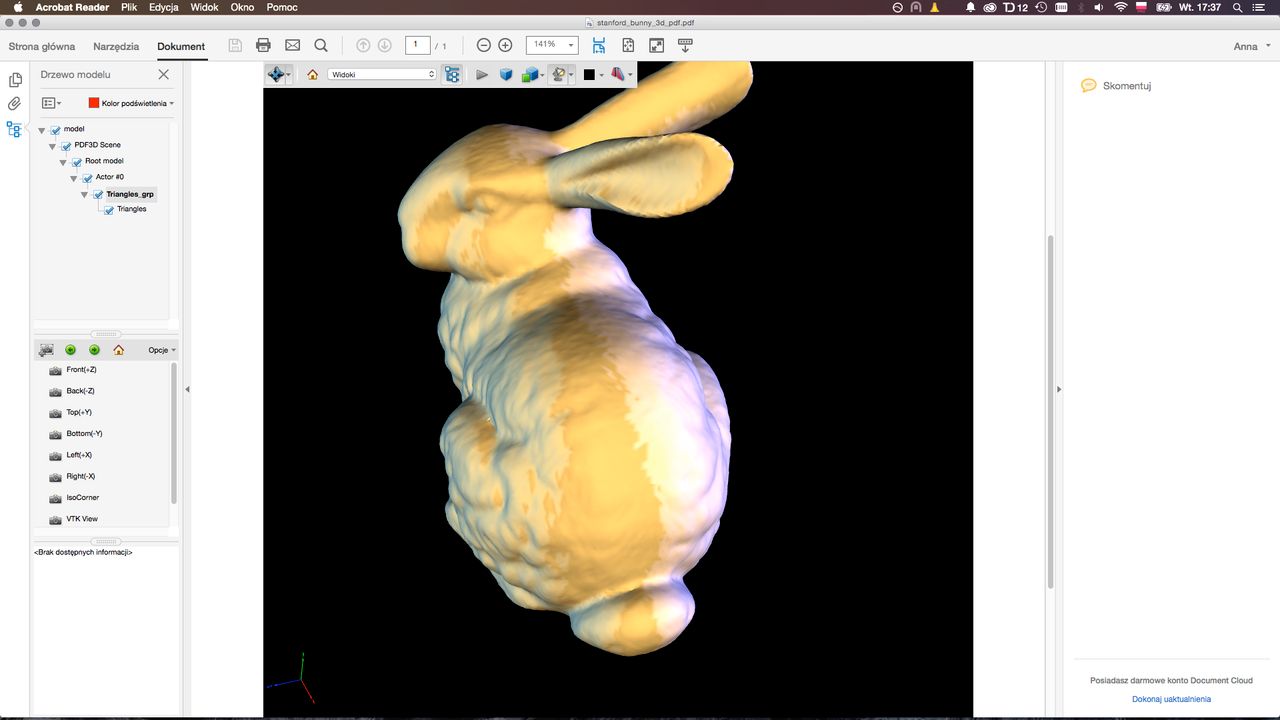The height and width of the screenshot is (720, 1280).
Task: Print the document with the printer icon
Action: point(264,45)
